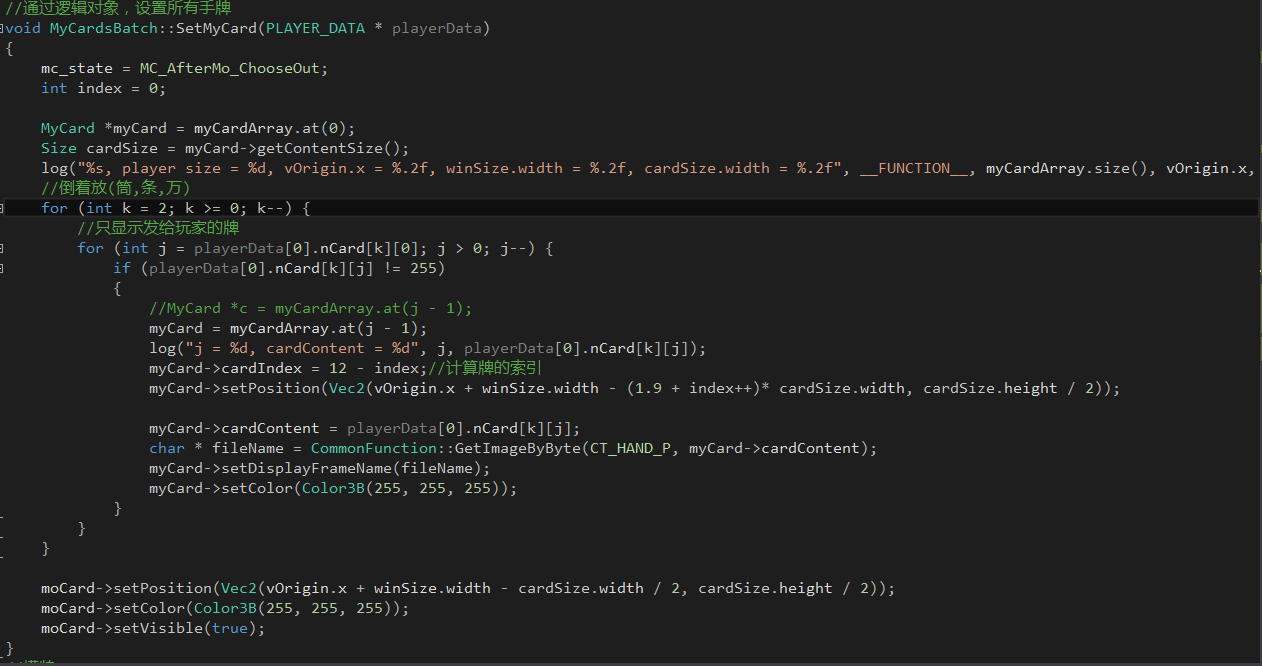Collapse the 'if (playerData[0].nCard[k][j] != 255)' block

tap(3, 268)
